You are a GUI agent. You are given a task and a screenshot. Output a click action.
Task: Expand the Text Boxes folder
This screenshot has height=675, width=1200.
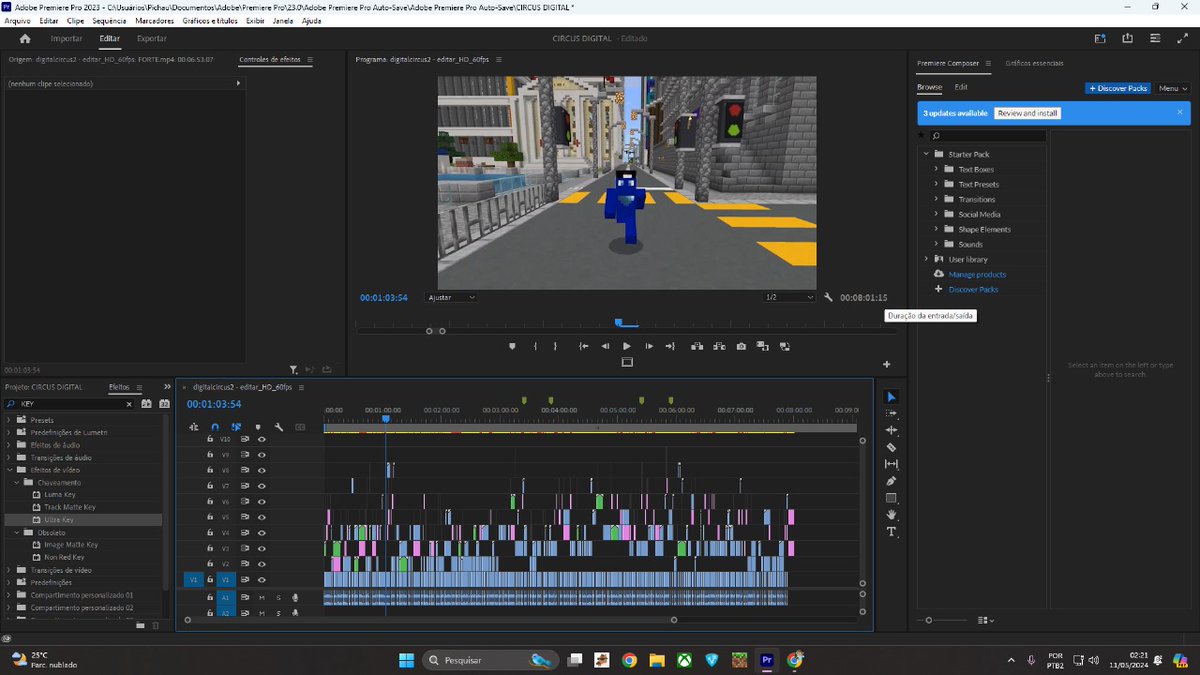937,169
